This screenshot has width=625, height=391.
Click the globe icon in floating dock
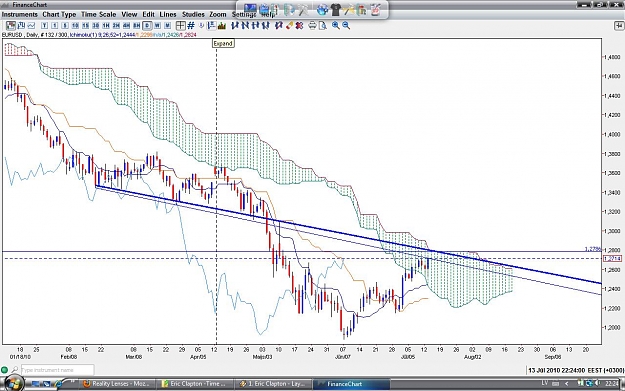pyautogui.click(x=322, y=9)
